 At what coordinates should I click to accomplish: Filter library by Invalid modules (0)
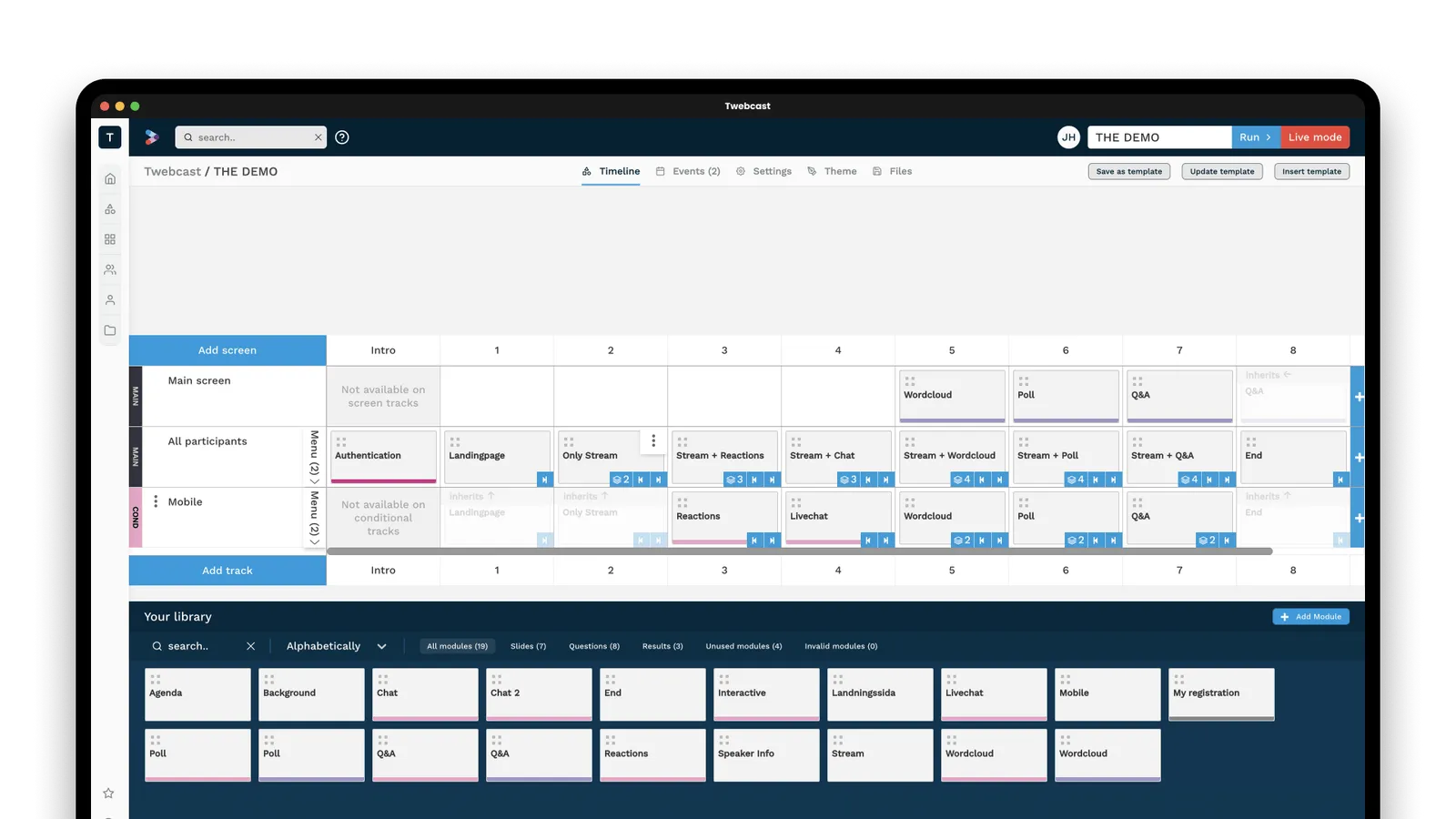pos(841,646)
